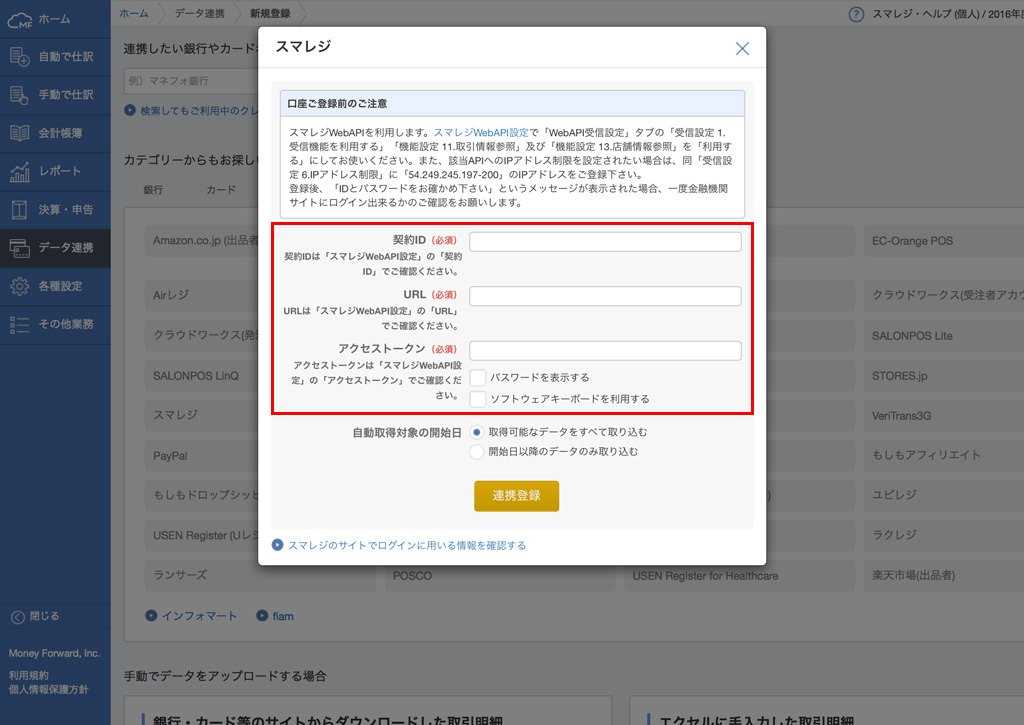Click the データ連携 breadcrumb

click(x=200, y=13)
